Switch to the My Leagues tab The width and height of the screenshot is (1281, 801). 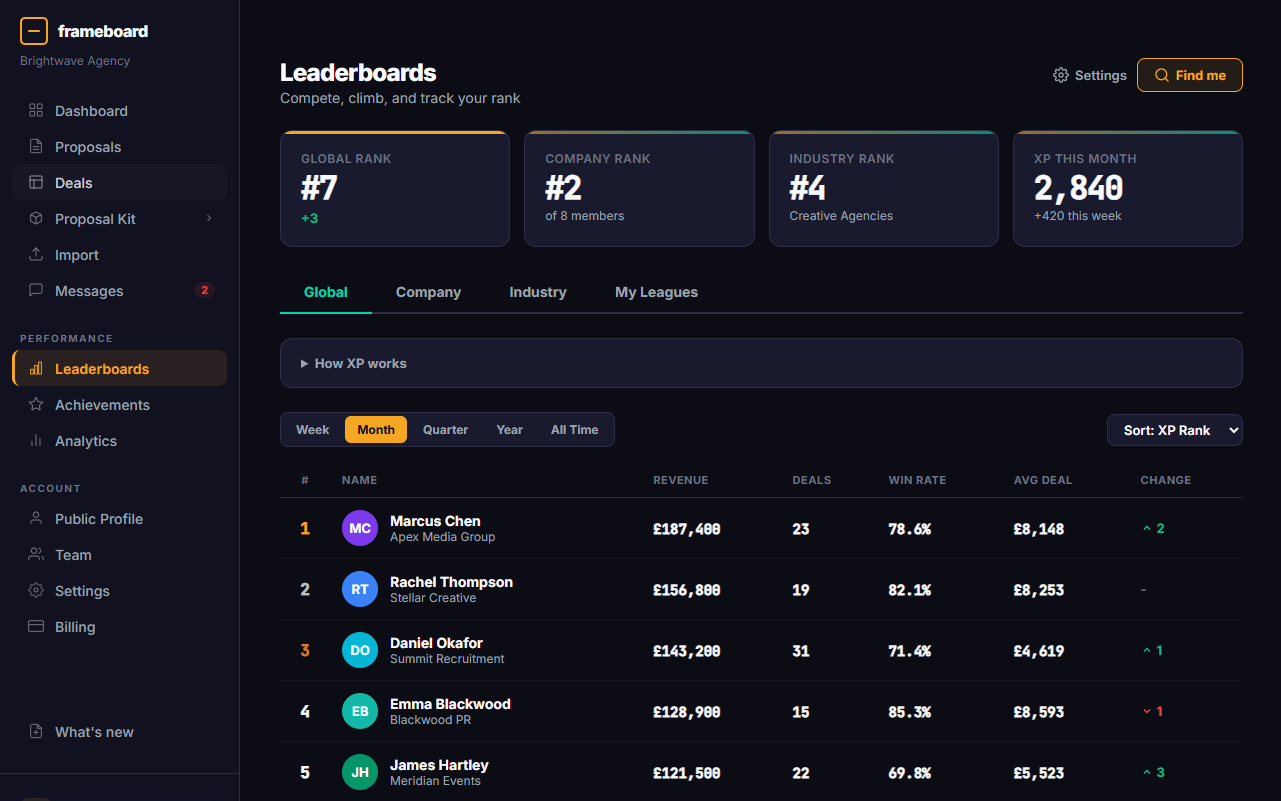(x=656, y=292)
